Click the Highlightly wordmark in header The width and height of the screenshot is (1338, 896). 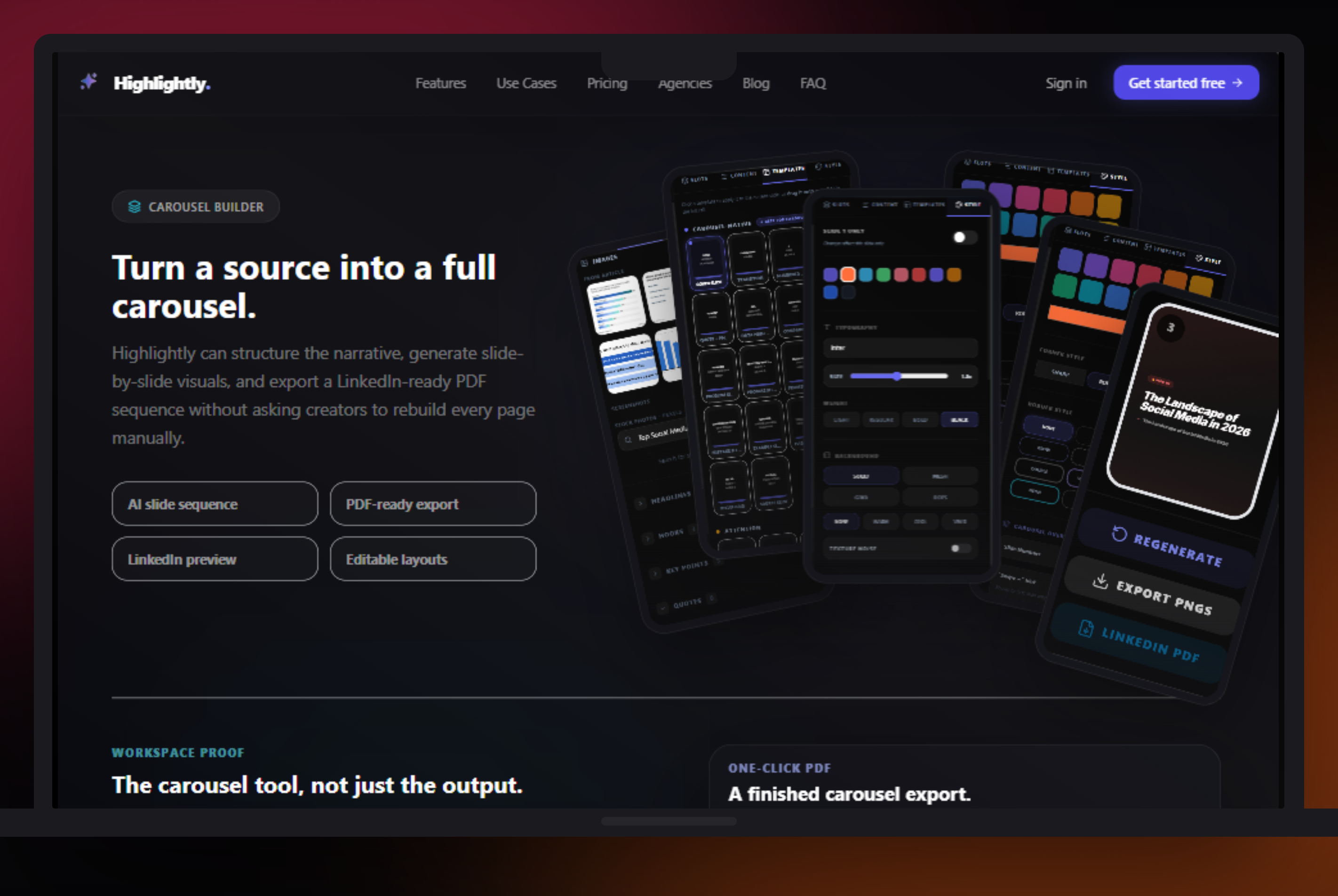(162, 83)
